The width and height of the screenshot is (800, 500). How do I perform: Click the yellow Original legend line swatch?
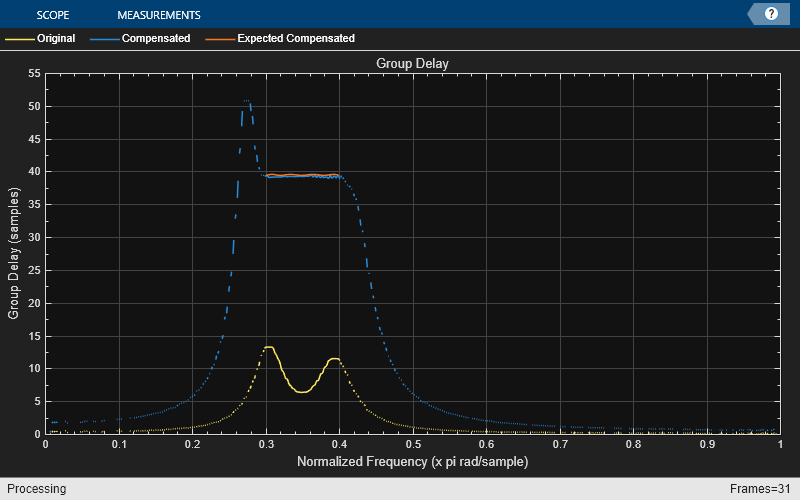pyautogui.click(x=19, y=39)
